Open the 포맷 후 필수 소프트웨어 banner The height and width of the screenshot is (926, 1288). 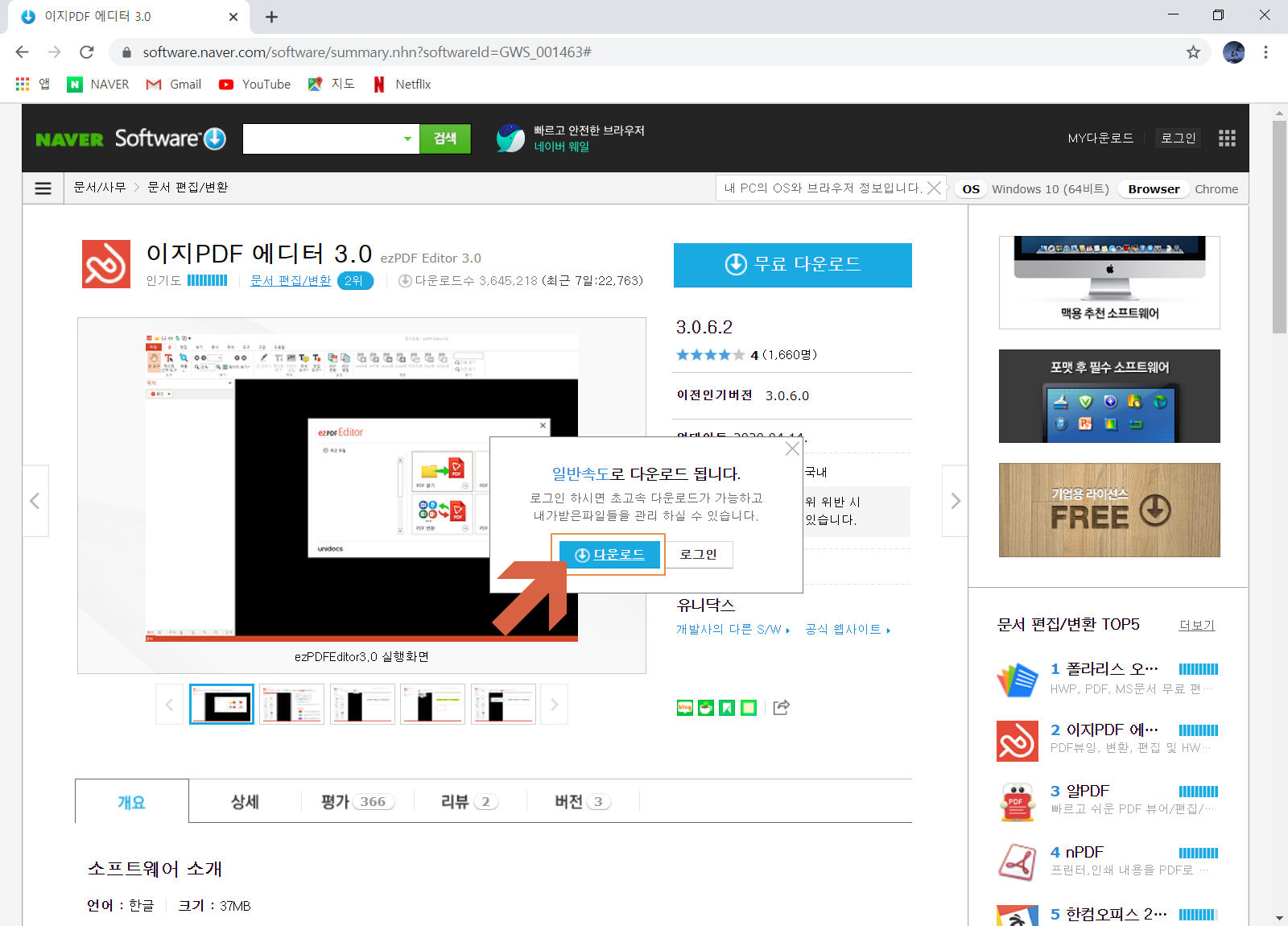point(1109,396)
